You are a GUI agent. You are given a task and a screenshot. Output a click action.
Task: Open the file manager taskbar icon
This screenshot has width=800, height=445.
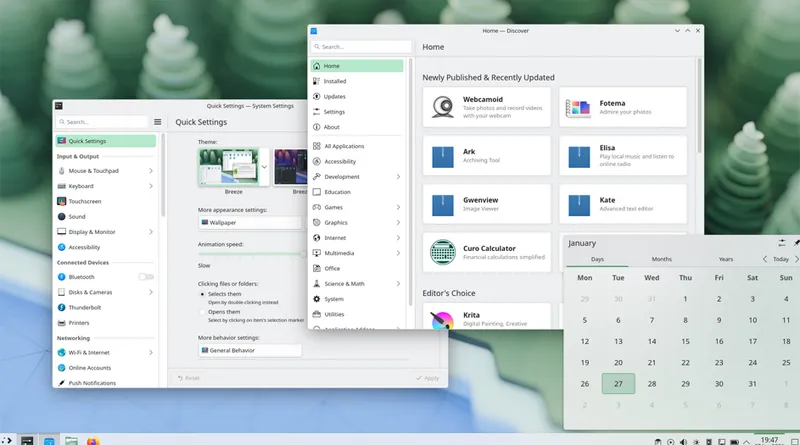point(71,441)
